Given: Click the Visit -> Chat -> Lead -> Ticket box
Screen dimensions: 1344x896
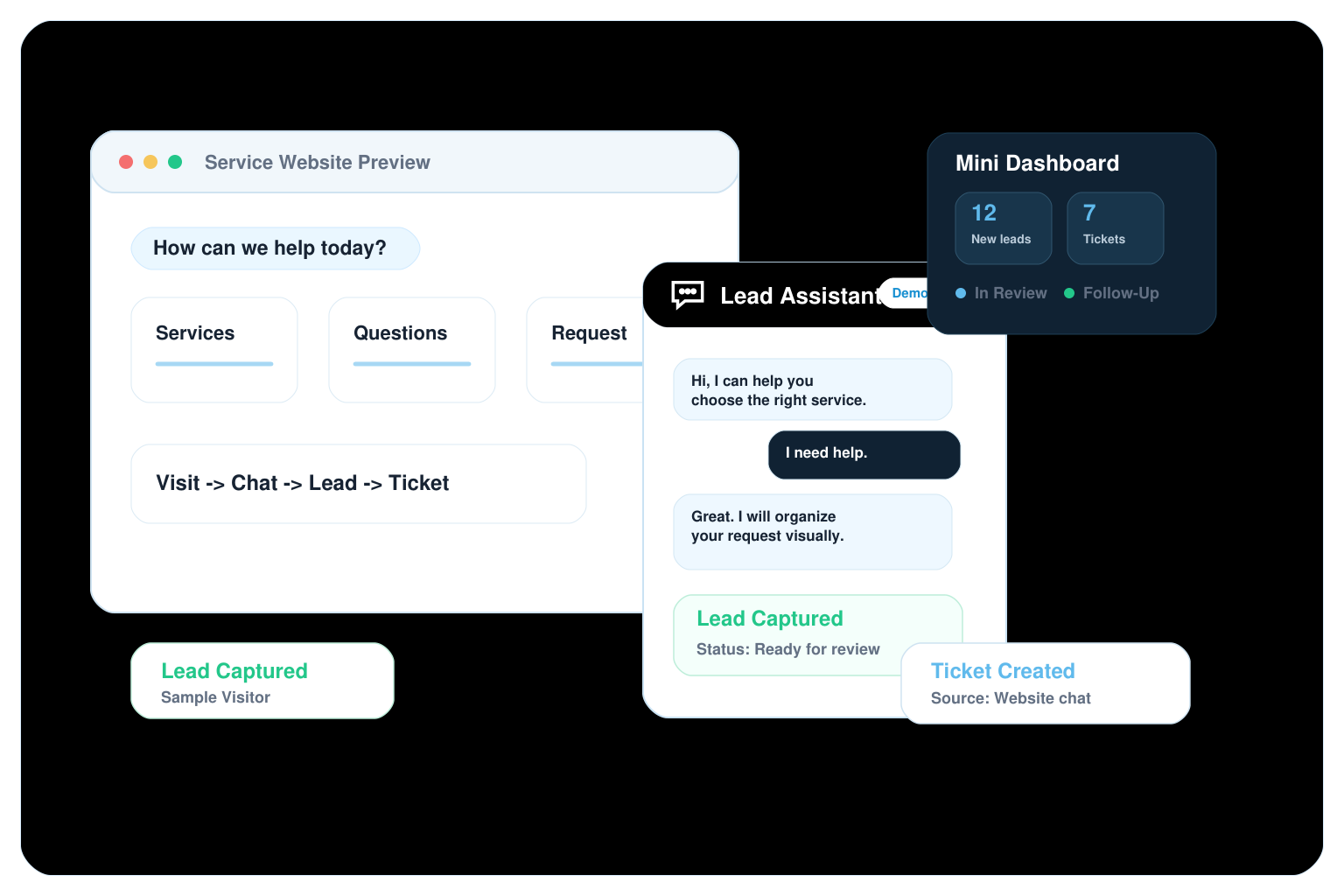Looking at the screenshot, I should point(359,484).
